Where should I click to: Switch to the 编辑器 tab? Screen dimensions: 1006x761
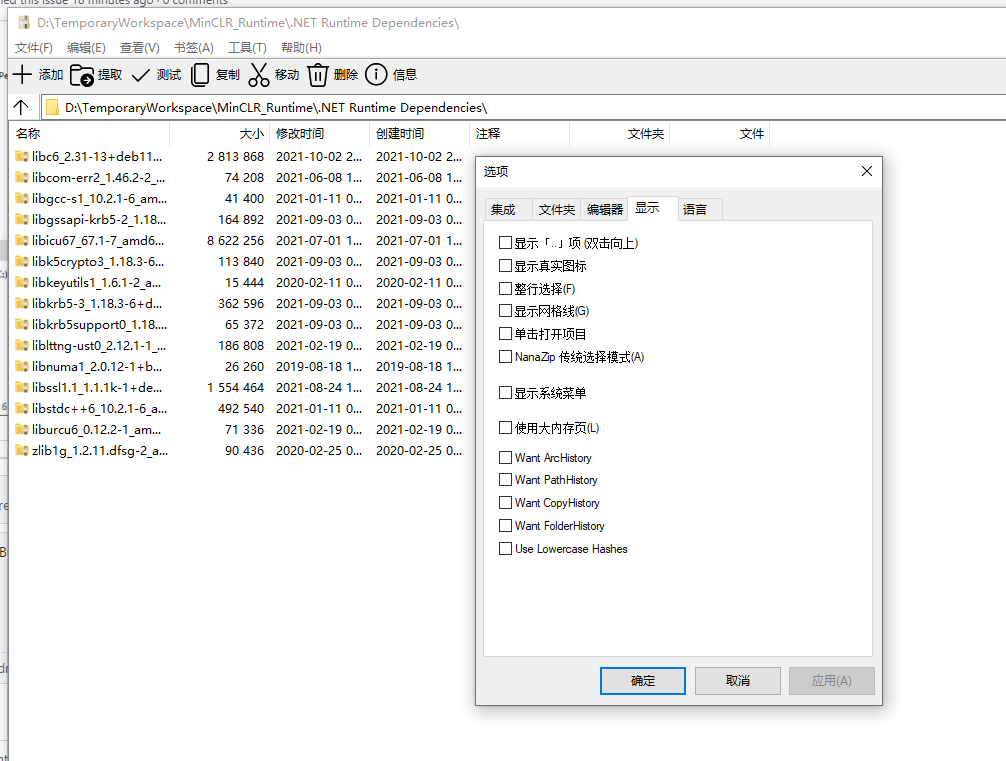point(604,210)
